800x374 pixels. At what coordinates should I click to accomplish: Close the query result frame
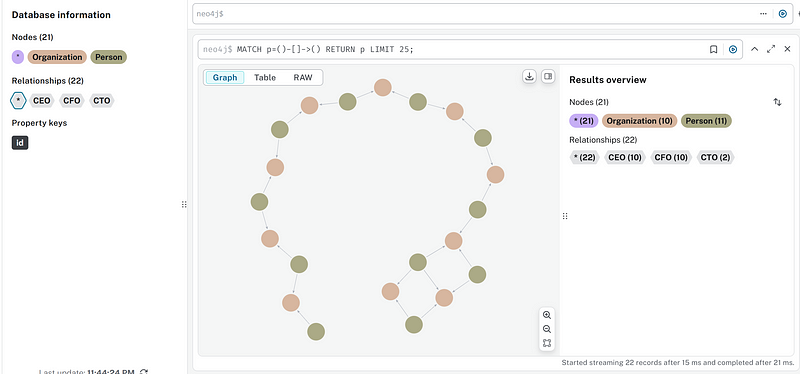(787, 49)
